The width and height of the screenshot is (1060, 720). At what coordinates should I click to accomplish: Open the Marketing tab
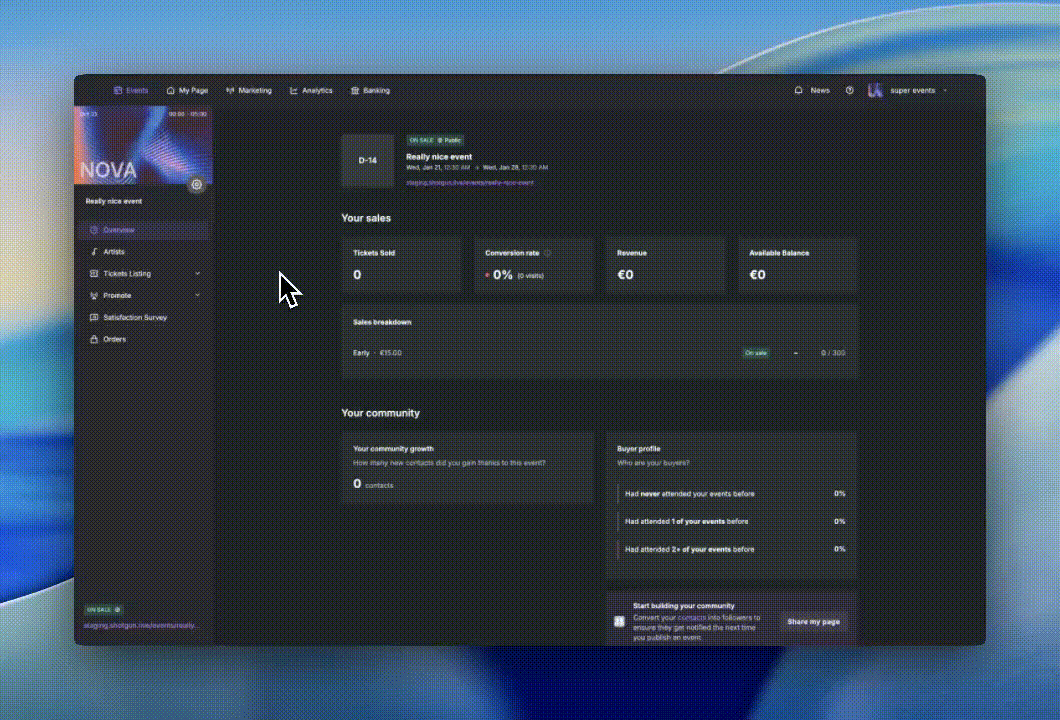(x=249, y=91)
